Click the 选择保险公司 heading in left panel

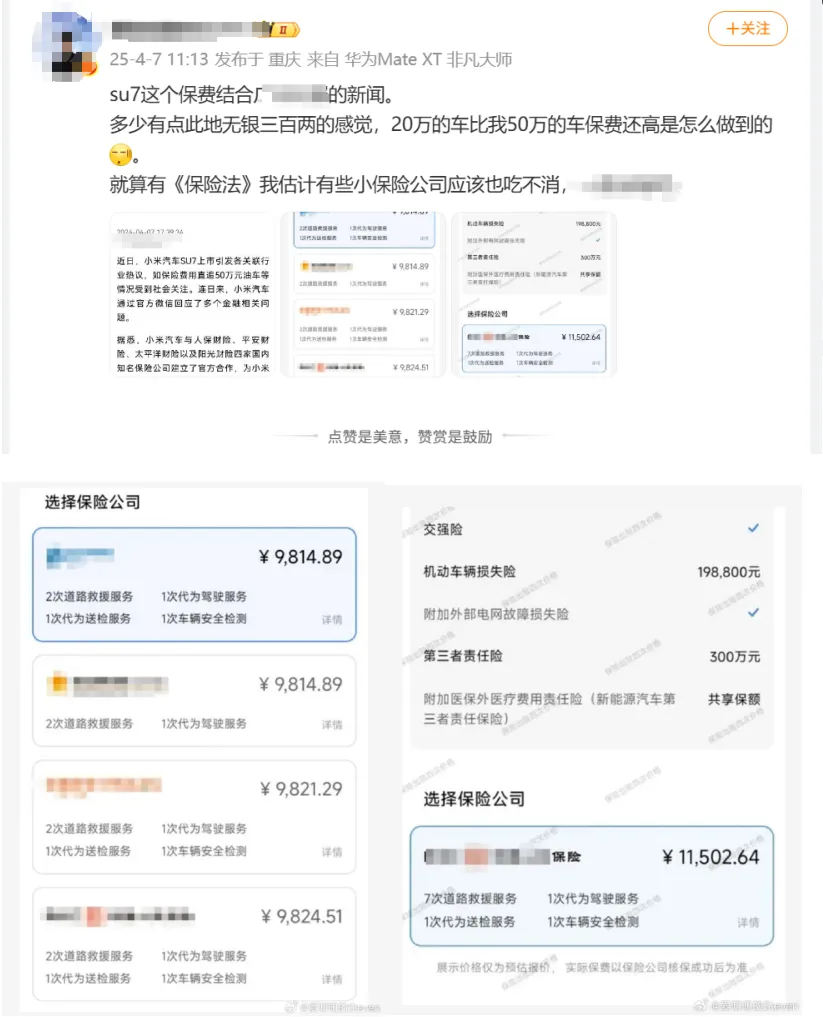tap(93, 502)
